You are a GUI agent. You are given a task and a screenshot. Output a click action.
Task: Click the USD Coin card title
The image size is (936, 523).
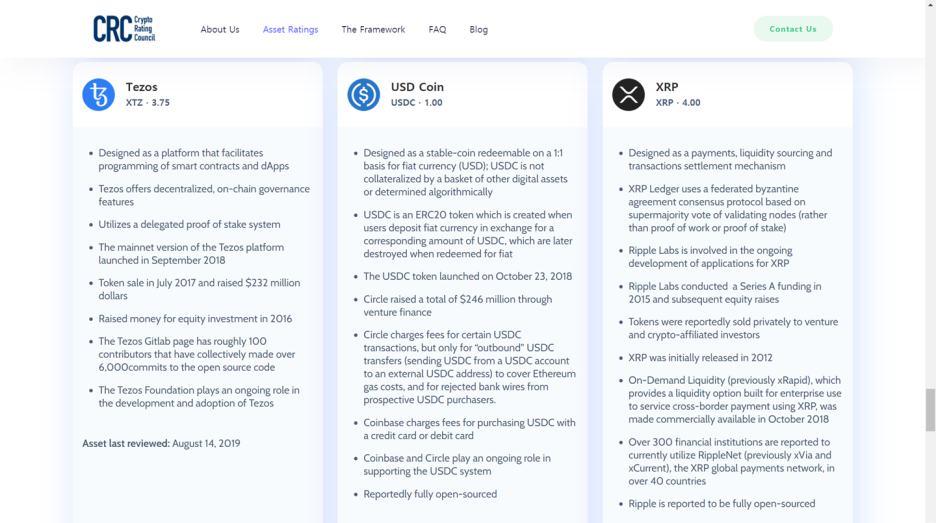(417, 87)
